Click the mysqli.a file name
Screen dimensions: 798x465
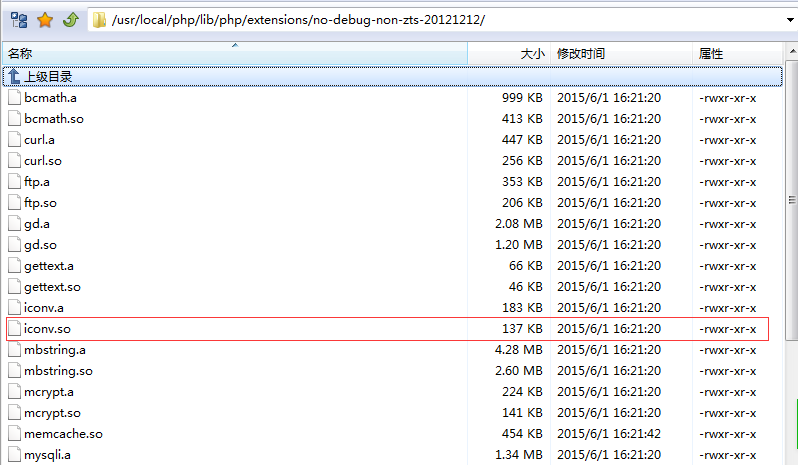[x=47, y=455]
